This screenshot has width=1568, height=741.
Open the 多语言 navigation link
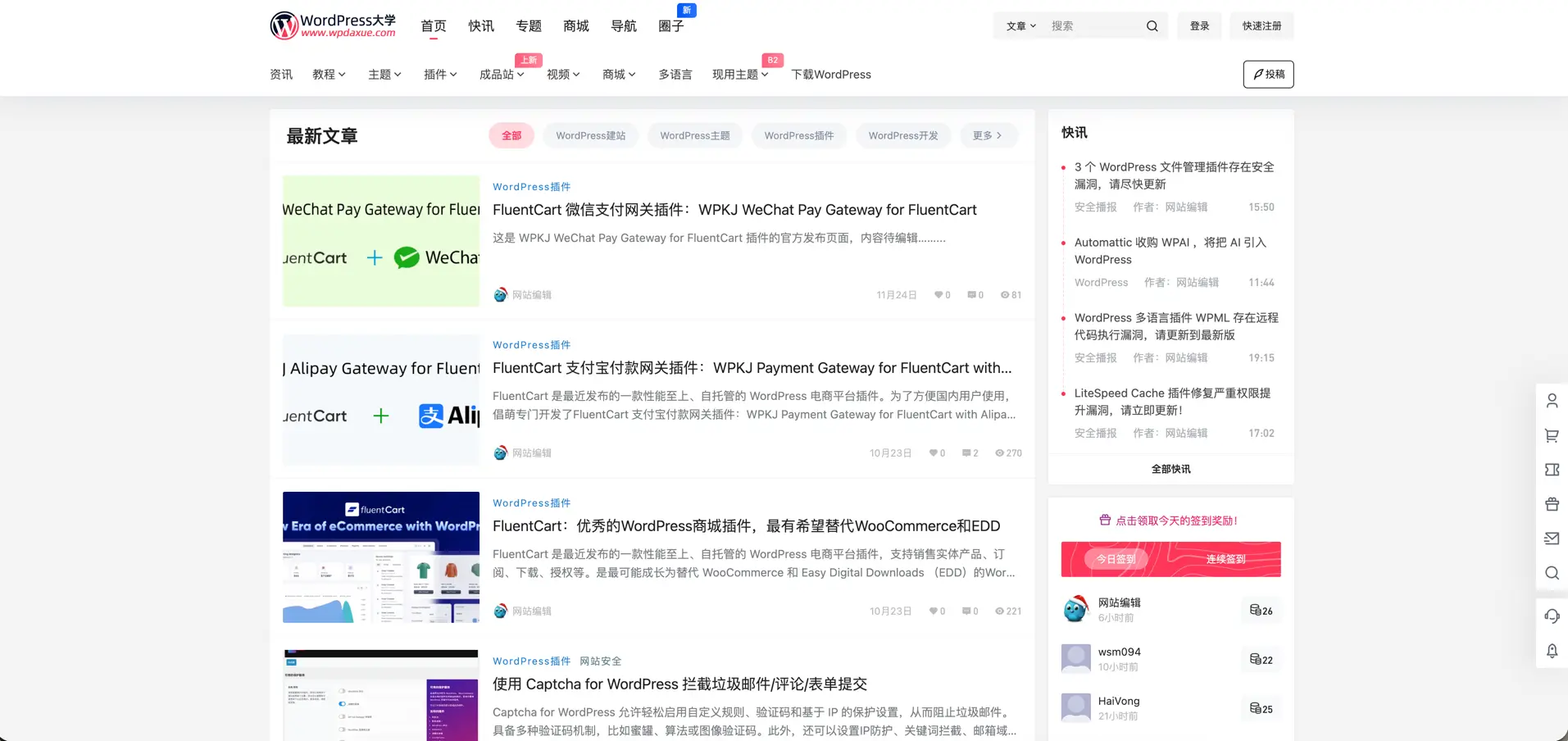[x=675, y=75]
